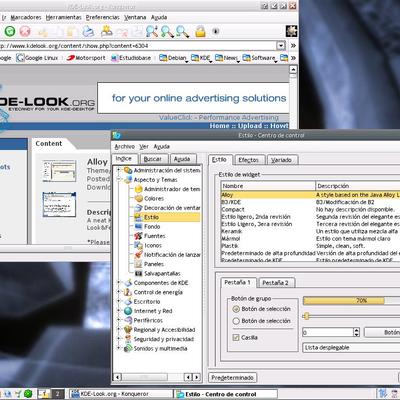Open the Motorsport bookmark

pos(86,58)
